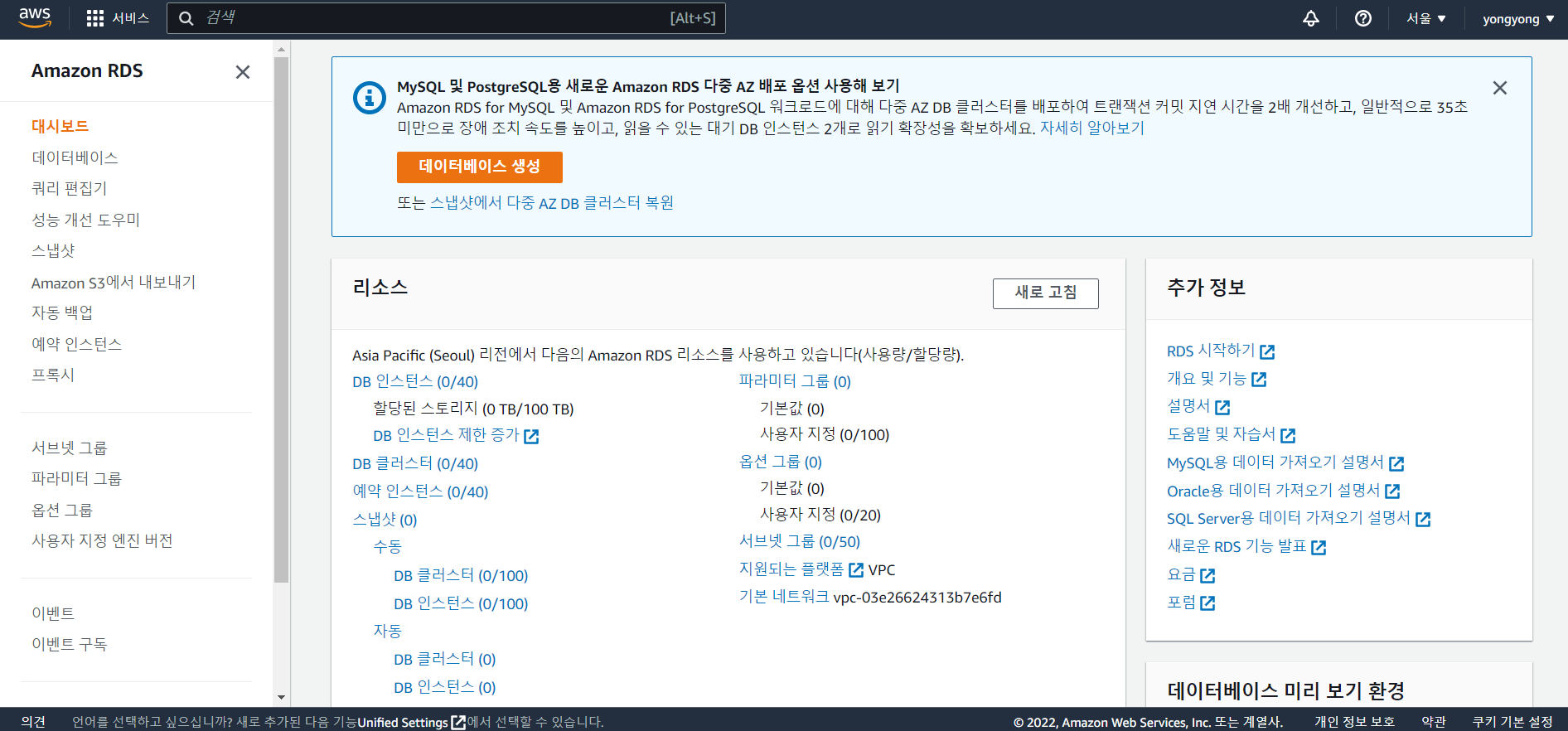1568x731 pixels.
Task: Click external link icon next to 설명서
Action: [x=1222, y=407]
